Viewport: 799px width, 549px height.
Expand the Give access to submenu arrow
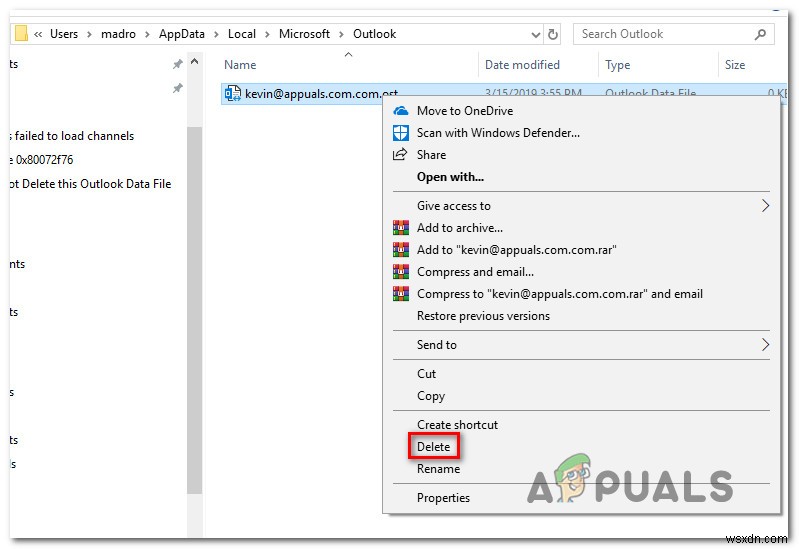click(765, 205)
